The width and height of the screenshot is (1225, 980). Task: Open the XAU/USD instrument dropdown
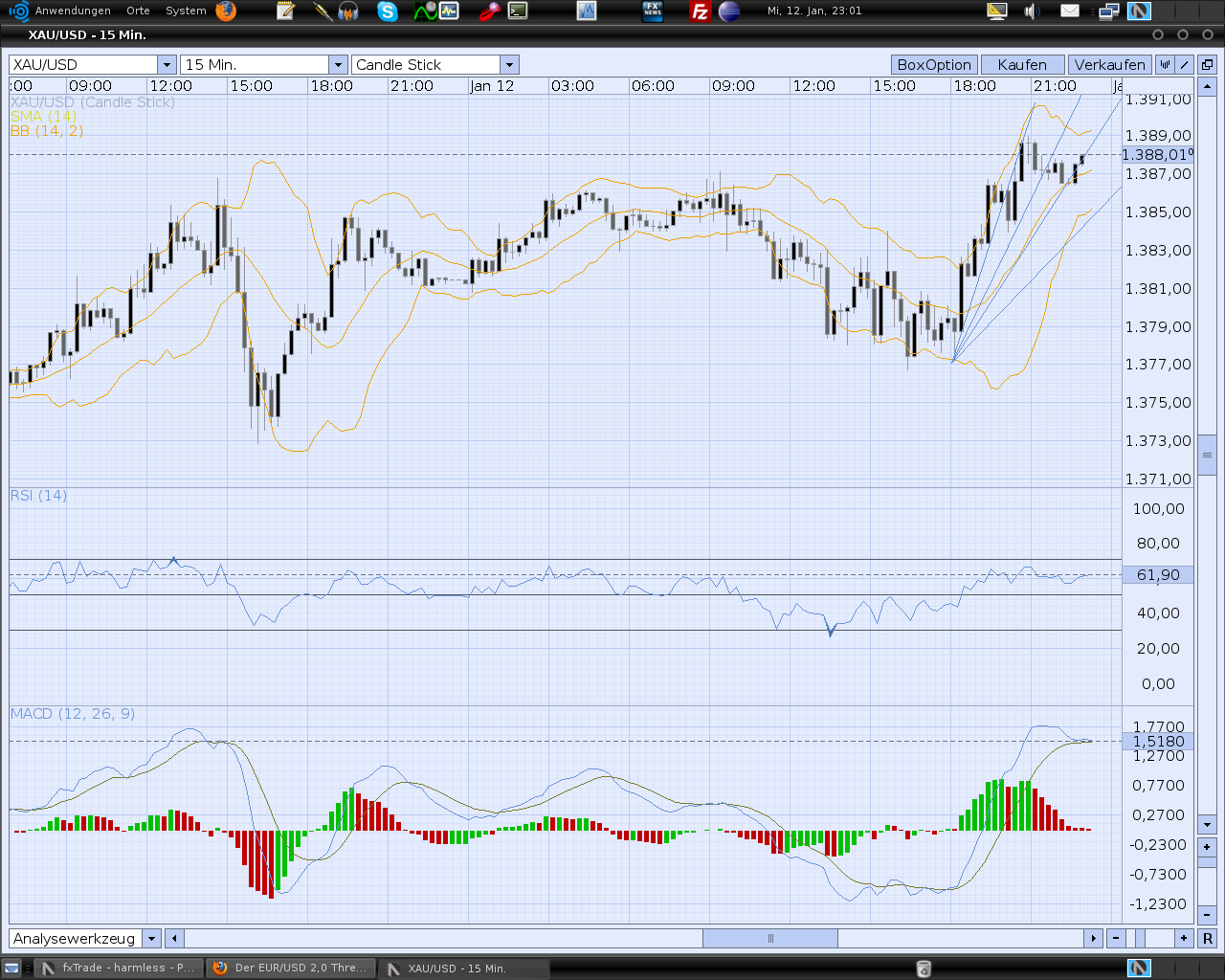click(166, 64)
